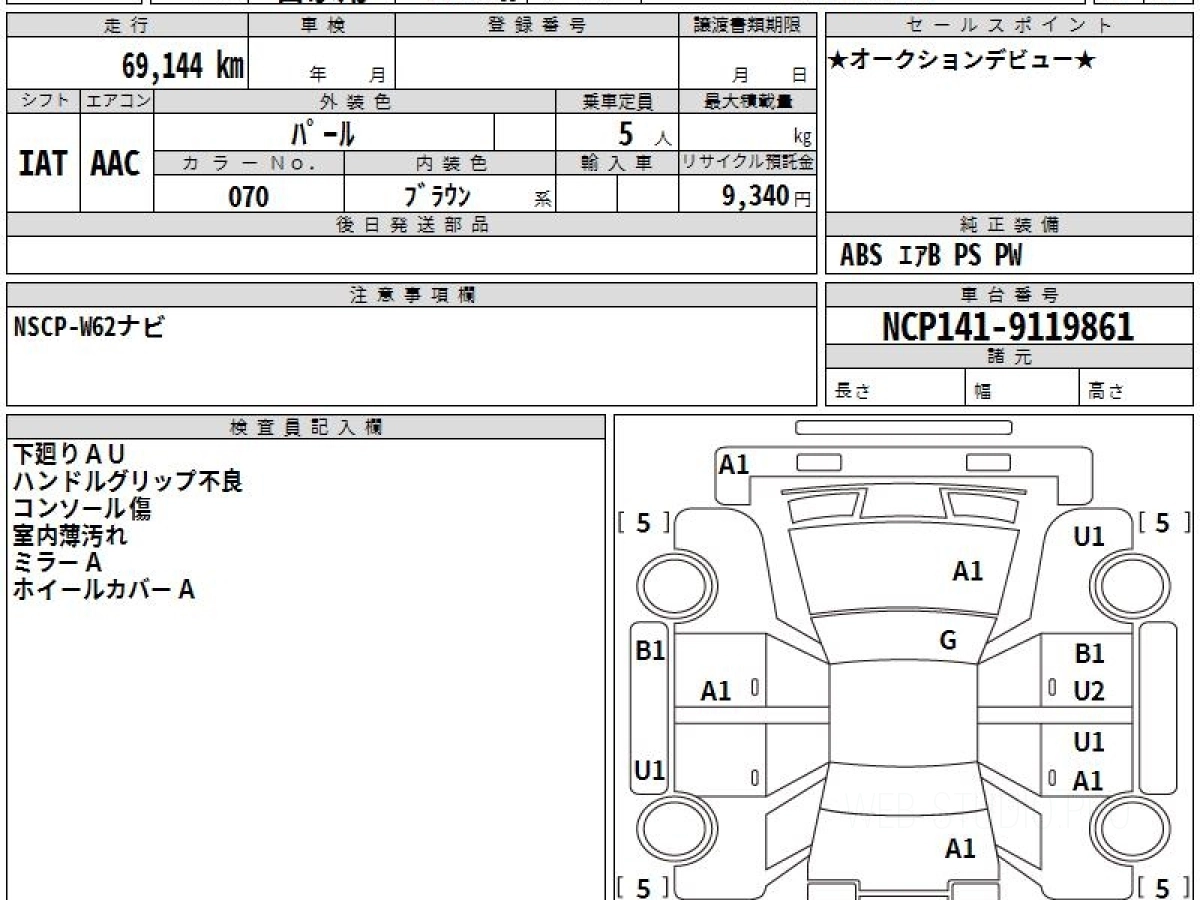Select the パール exterior color value
Viewport: 1200px width, 900px height.
tap(323, 132)
